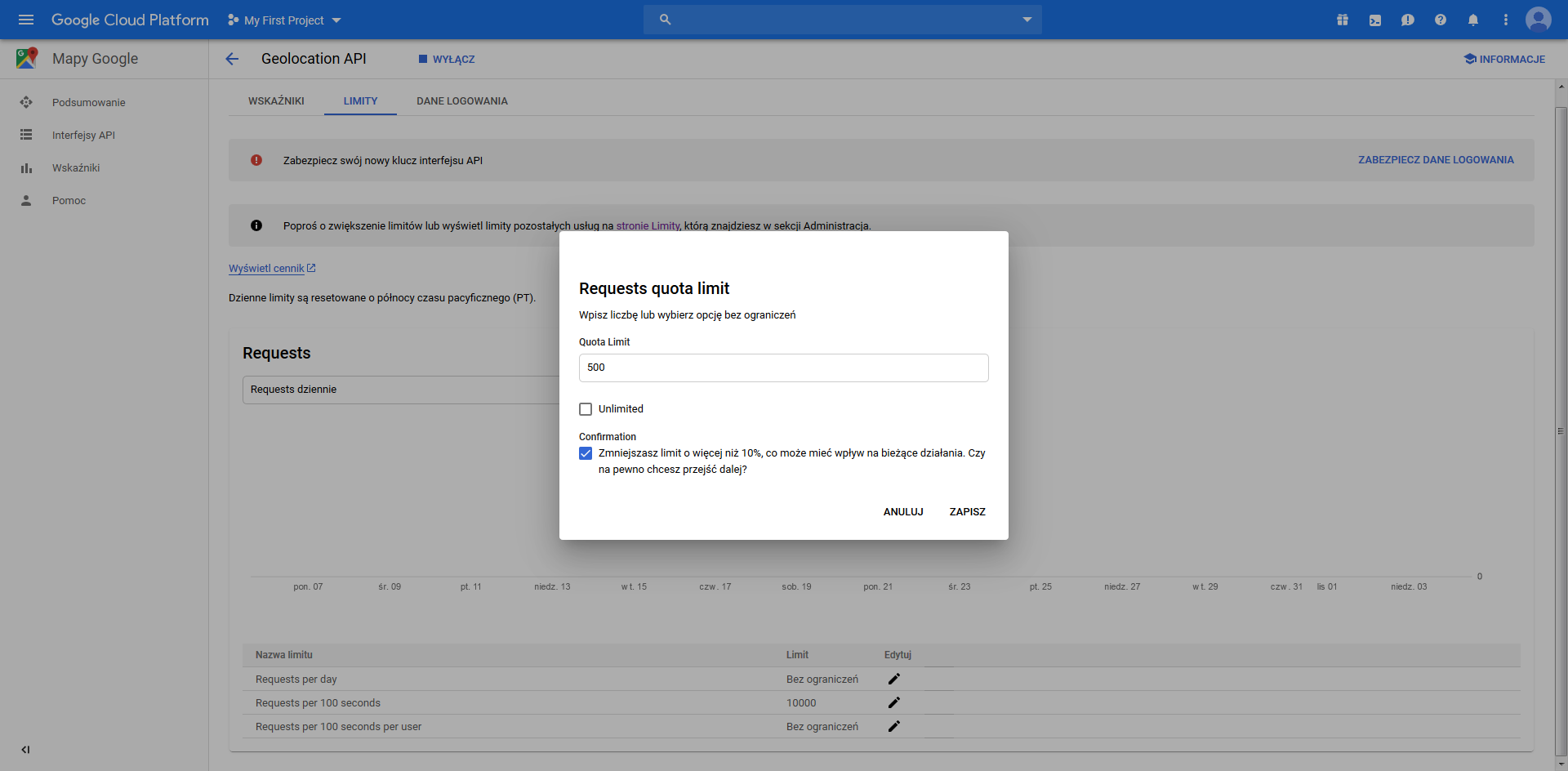Click the ANULUJ button
Viewport: 1568px width, 771px height.
903,512
